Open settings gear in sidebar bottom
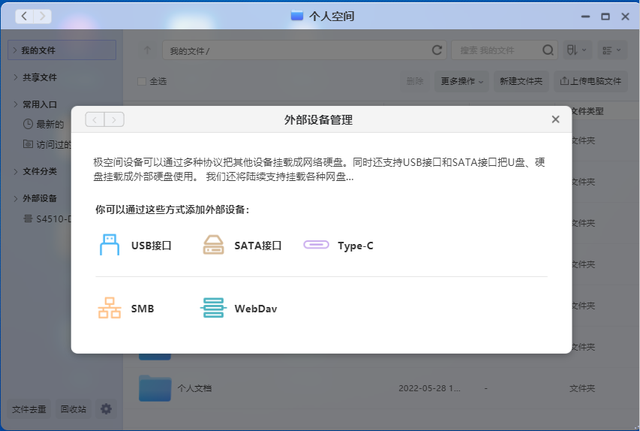640x431 pixels. click(106, 409)
